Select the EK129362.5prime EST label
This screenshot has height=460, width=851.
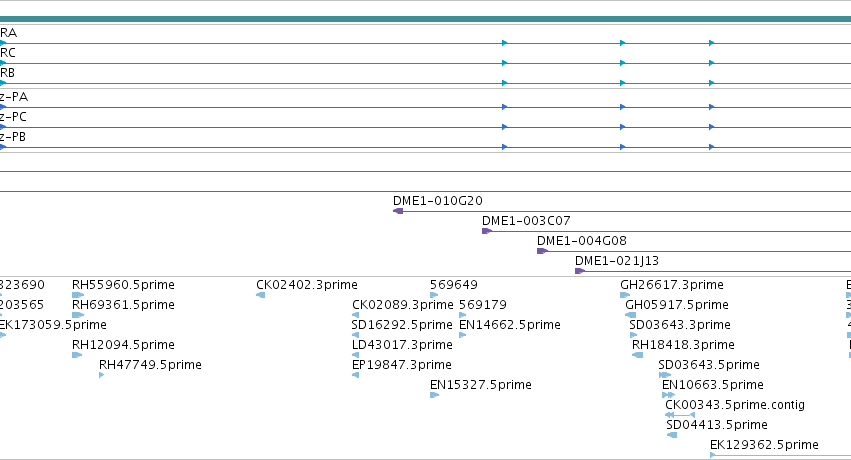tap(764, 445)
